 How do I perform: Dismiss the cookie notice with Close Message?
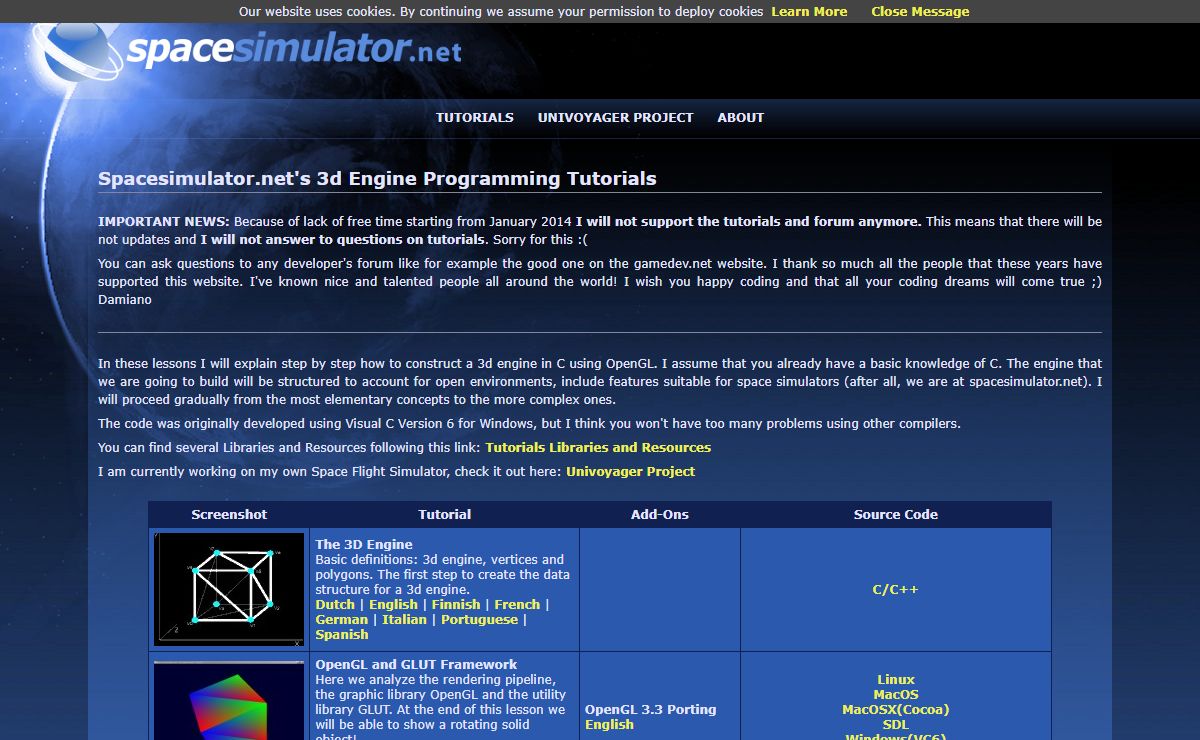click(920, 12)
